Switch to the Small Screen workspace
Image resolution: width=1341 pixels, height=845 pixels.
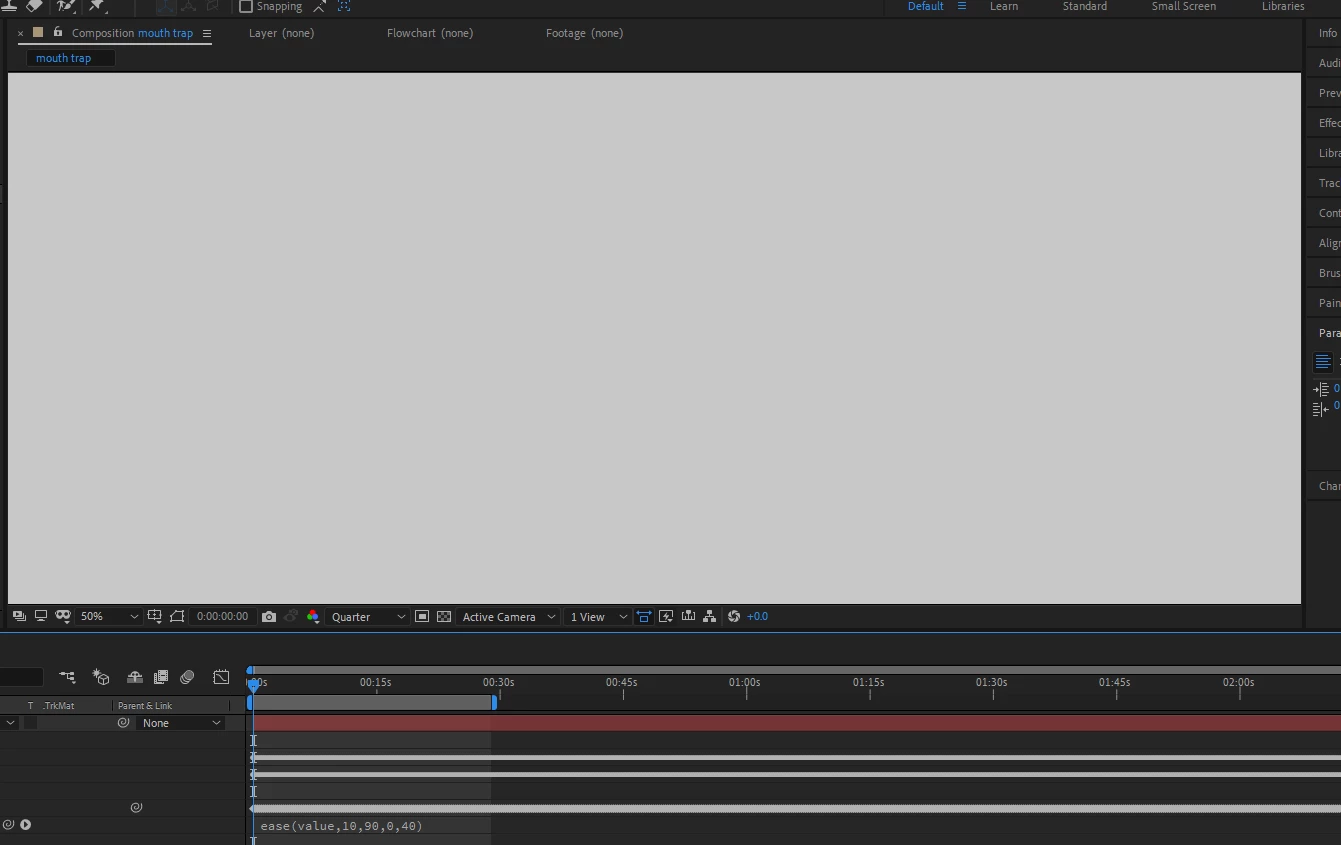(x=1184, y=6)
